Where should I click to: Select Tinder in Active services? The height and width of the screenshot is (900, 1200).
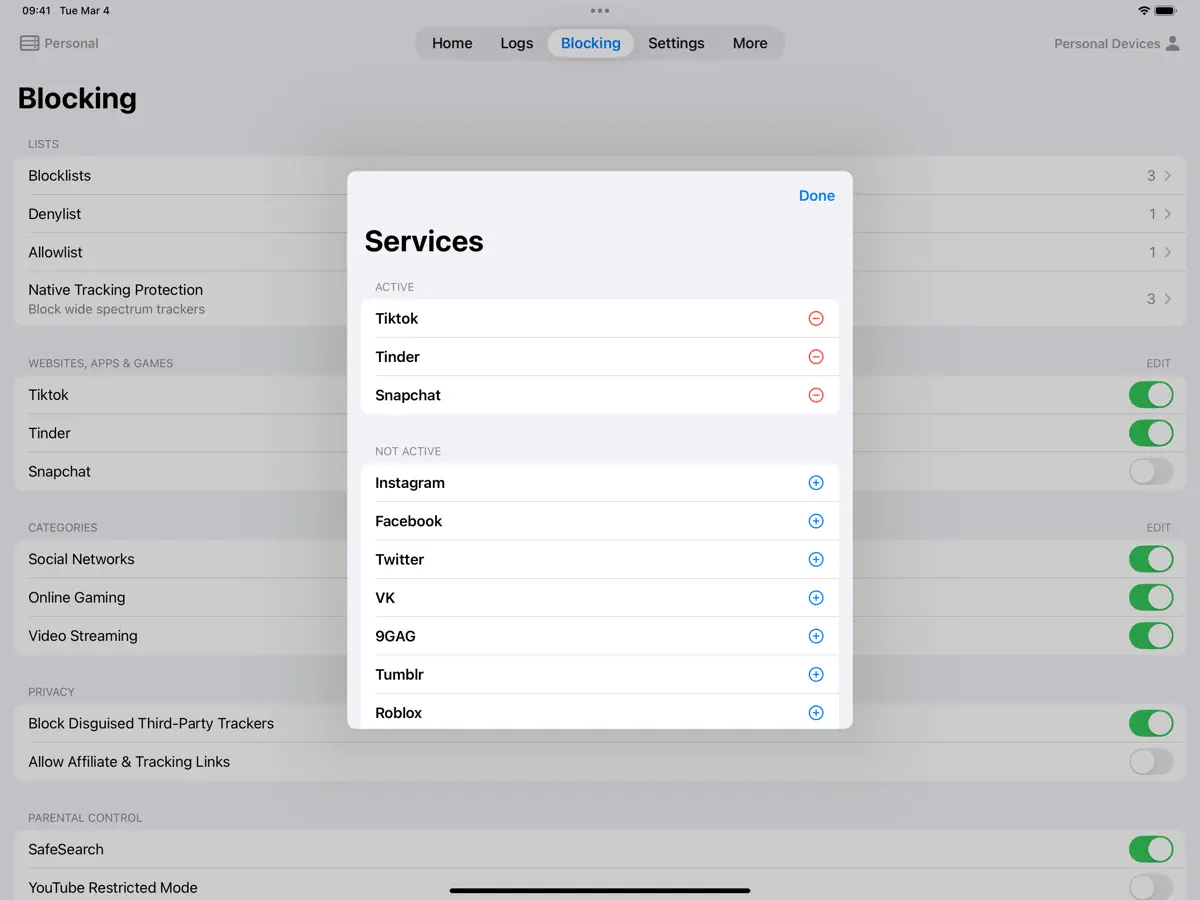coord(397,357)
